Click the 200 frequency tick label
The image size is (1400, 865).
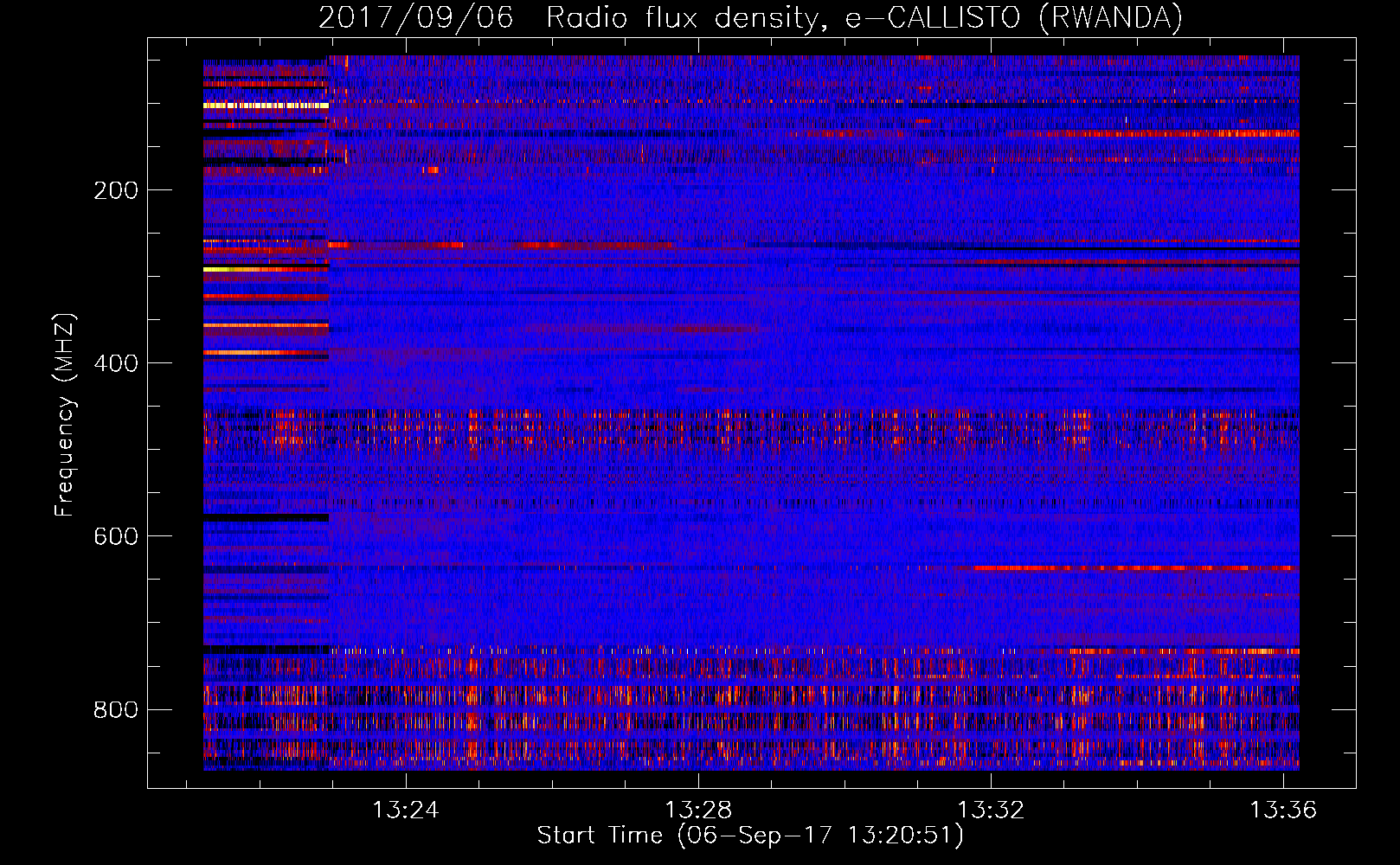(x=116, y=191)
